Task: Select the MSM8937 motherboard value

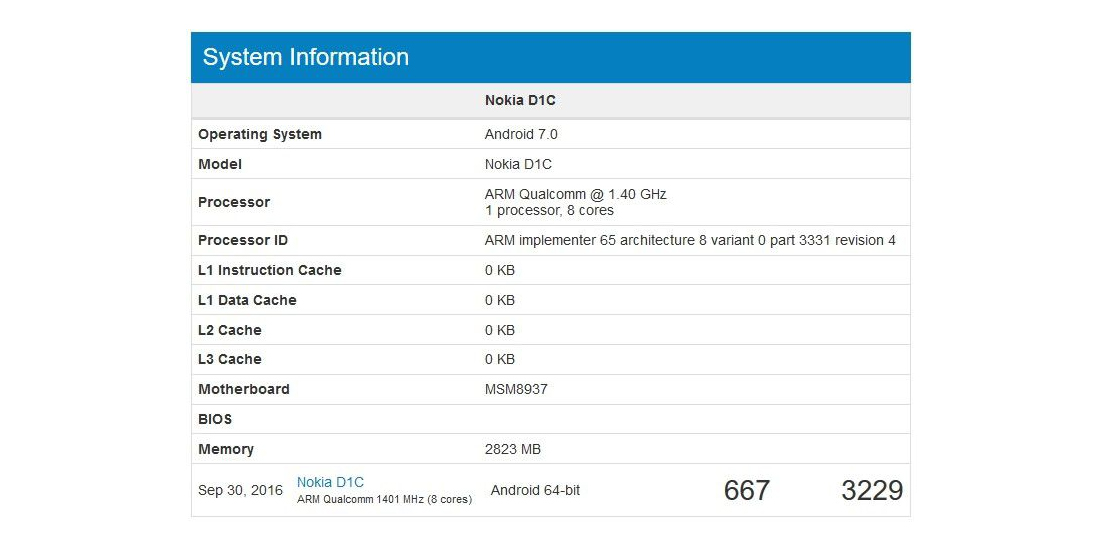Action: coord(516,389)
